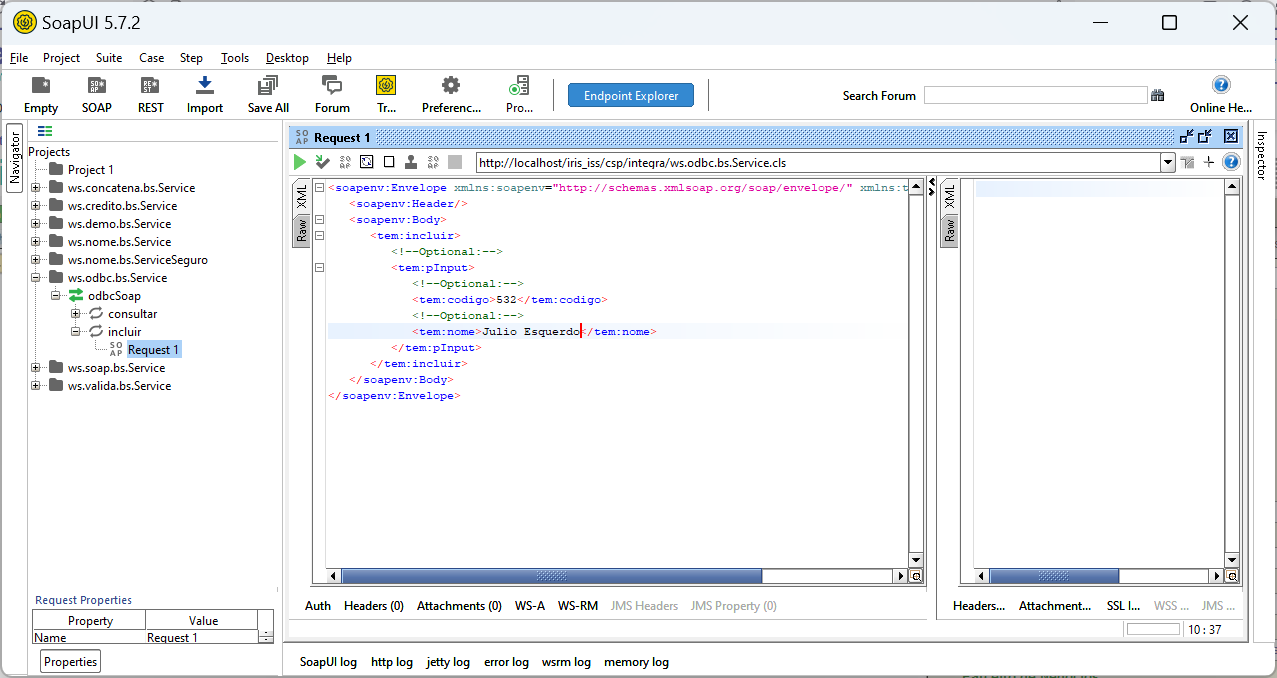The width and height of the screenshot is (1277, 678).
Task: Open the endpoint URL dropdown arrow
Action: pyautogui.click(x=1167, y=162)
